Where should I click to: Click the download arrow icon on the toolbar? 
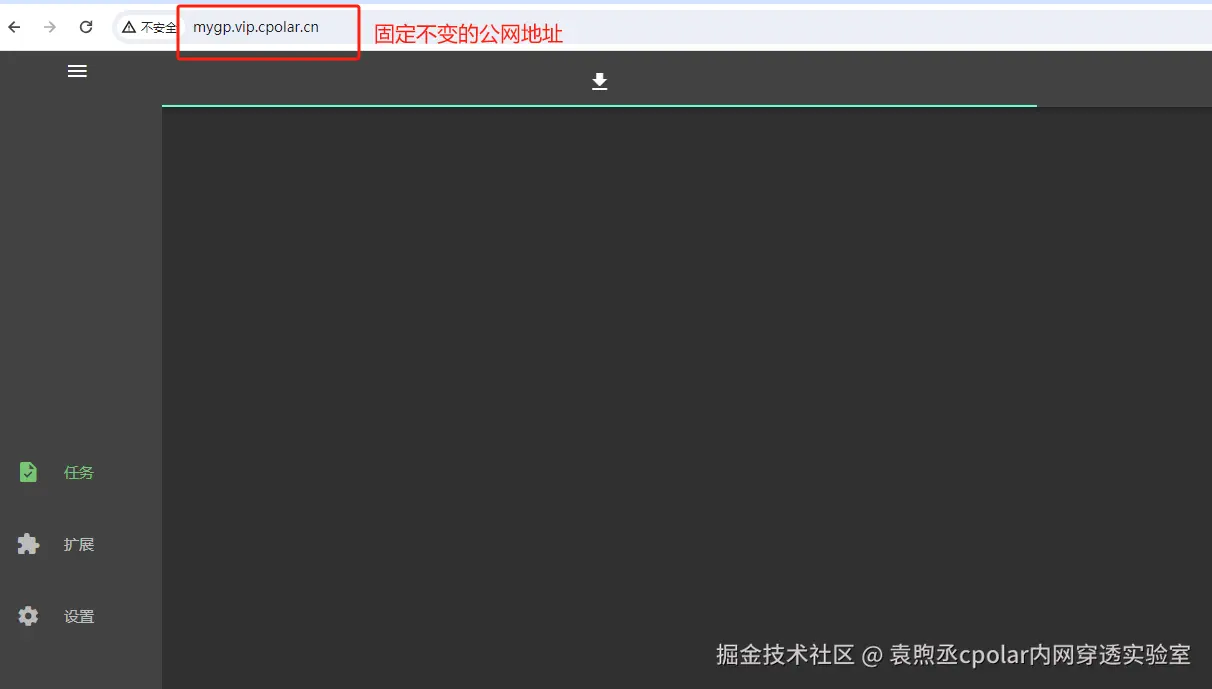[599, 81]
